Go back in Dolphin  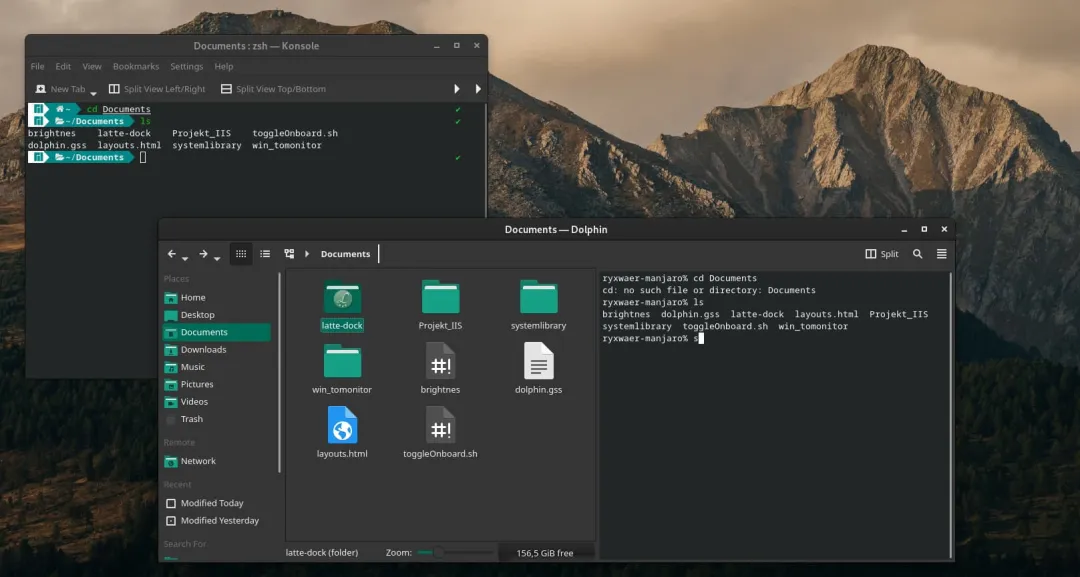pyautogui.click(x=172, y=254)
